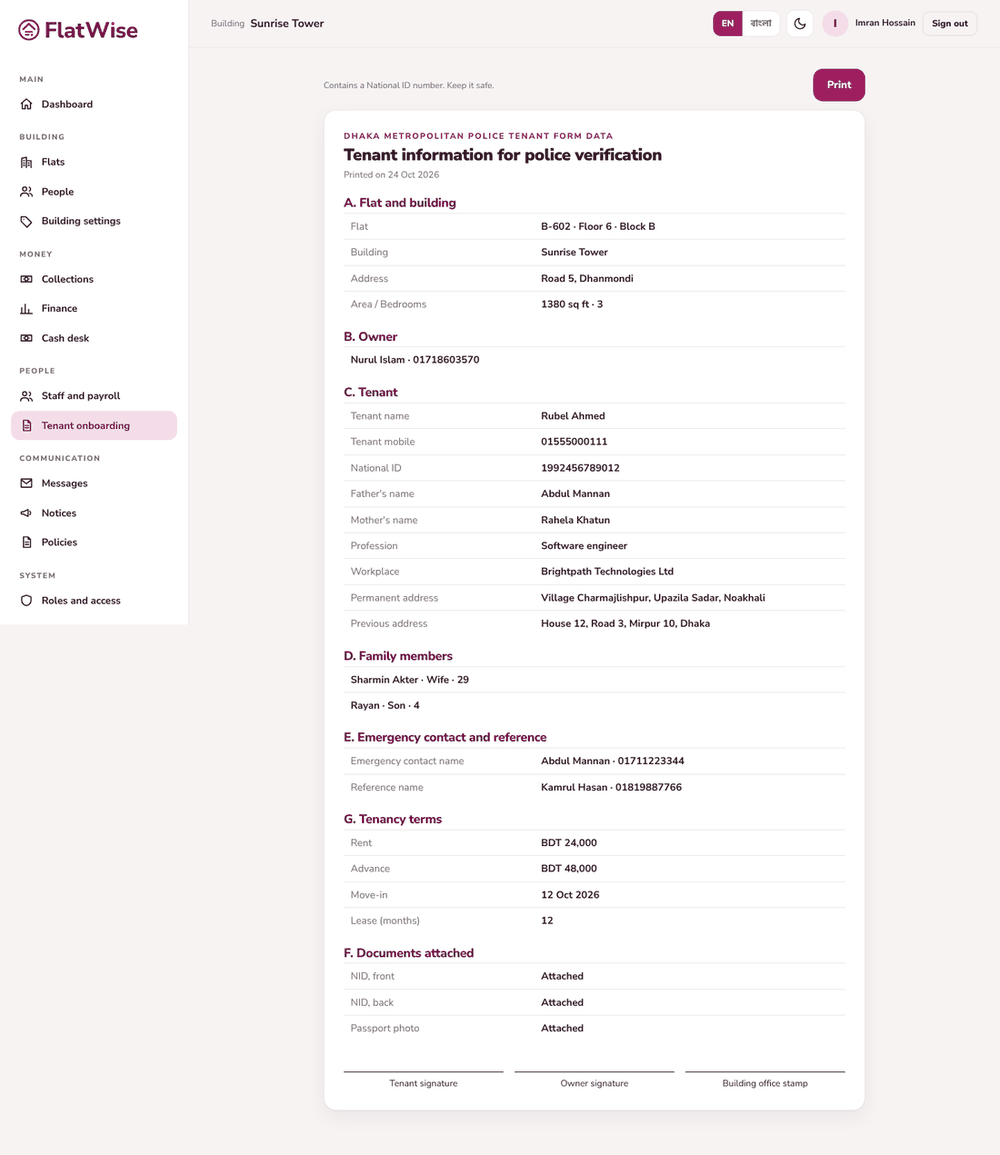Click the Dashboard home icon
The width and height of the screenshot is (1000, 1155).
tap(27, 104)
